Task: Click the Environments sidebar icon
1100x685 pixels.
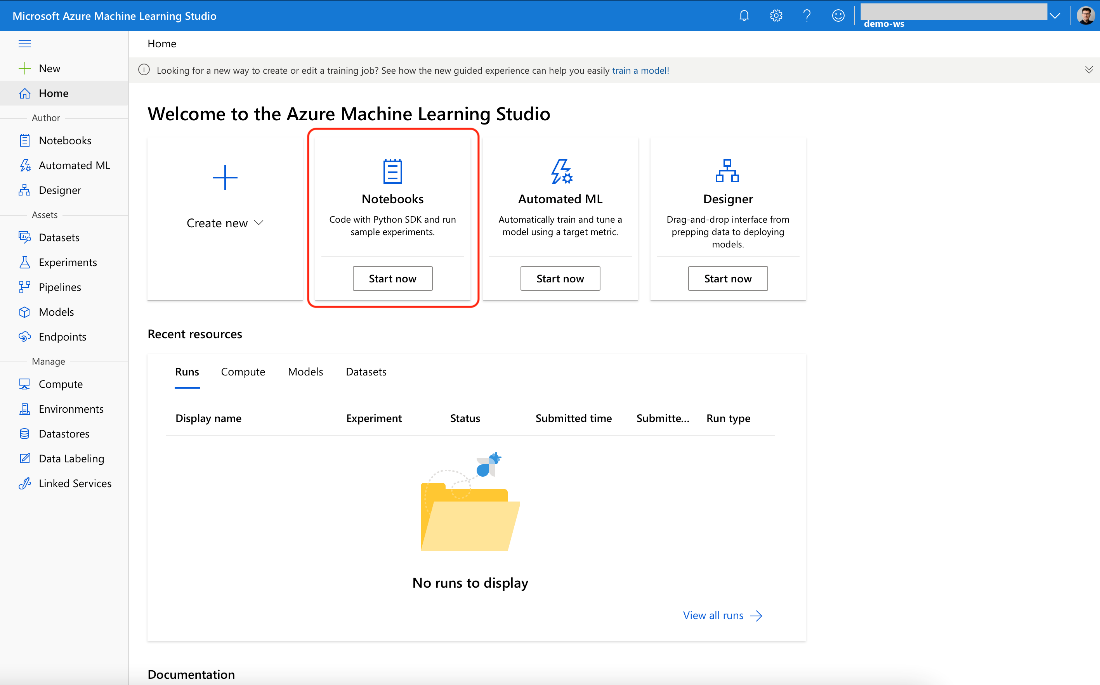Action: click(x=25, y=409)
